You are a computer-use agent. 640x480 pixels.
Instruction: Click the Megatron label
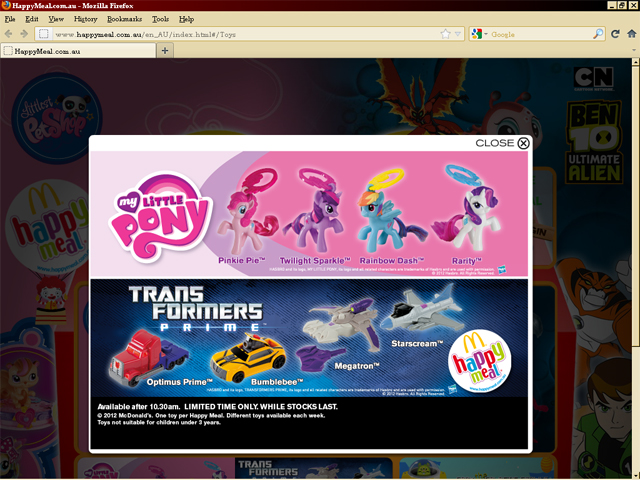tap(357, 366)
